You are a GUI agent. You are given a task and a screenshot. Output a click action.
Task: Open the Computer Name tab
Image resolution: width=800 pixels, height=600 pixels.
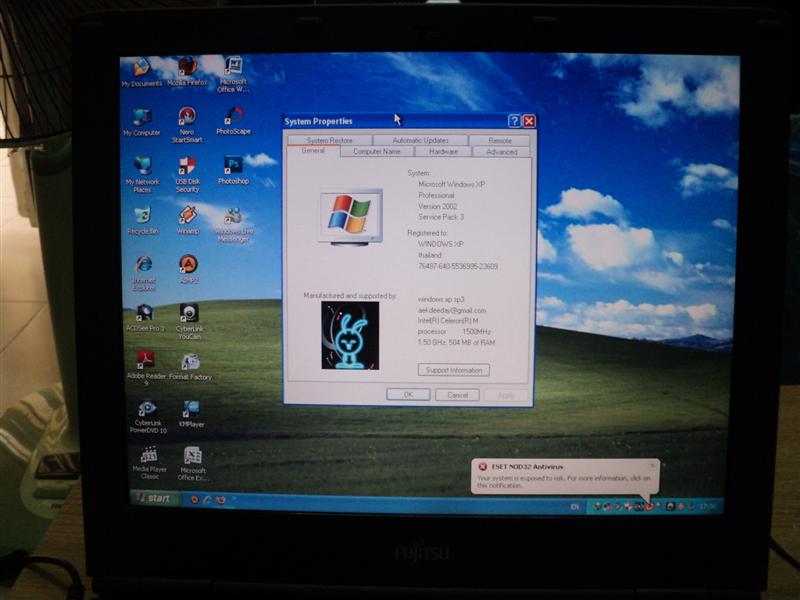pos(377,152)
